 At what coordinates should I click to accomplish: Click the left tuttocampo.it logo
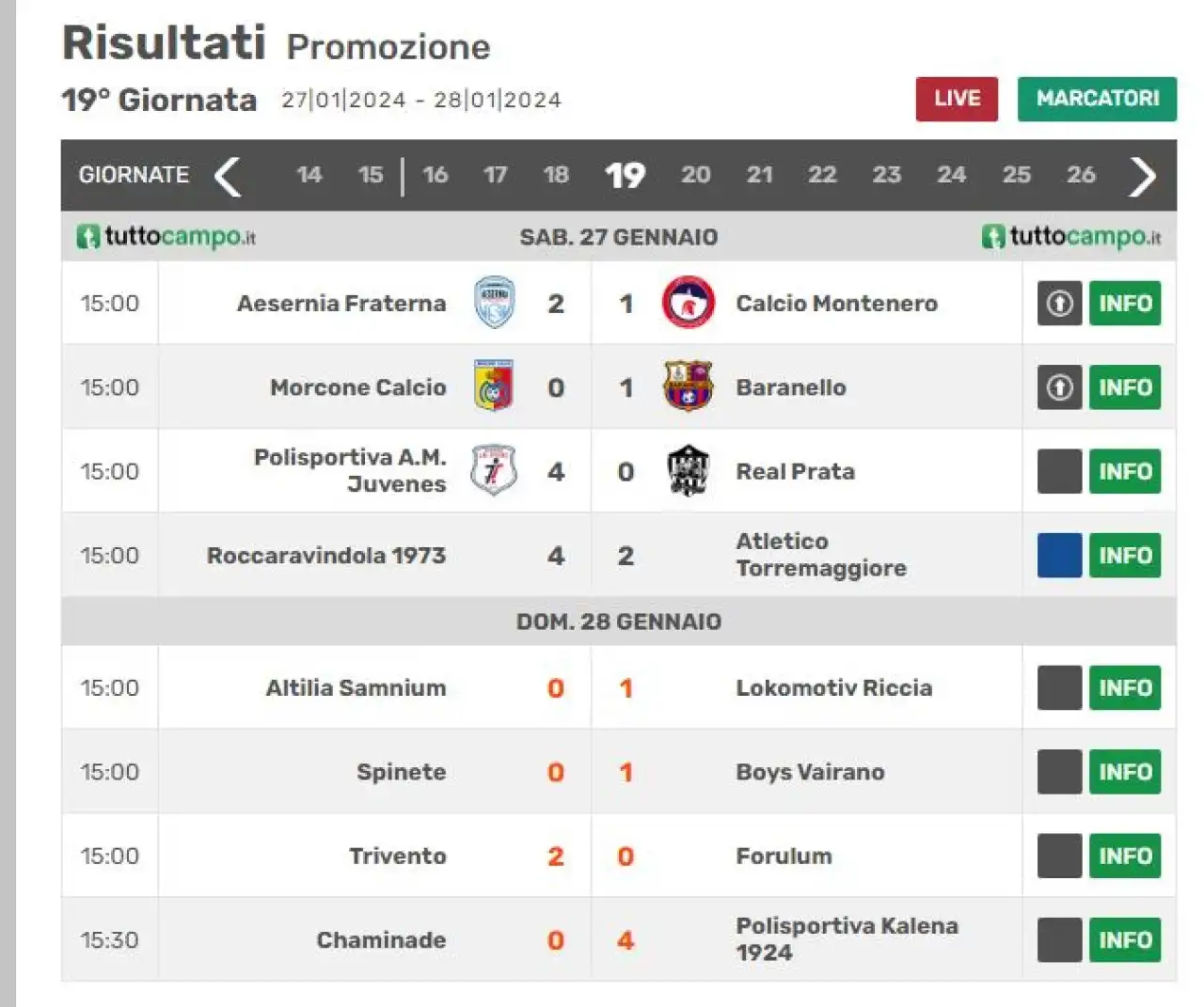pyautogui.click(x=166, y=236)
